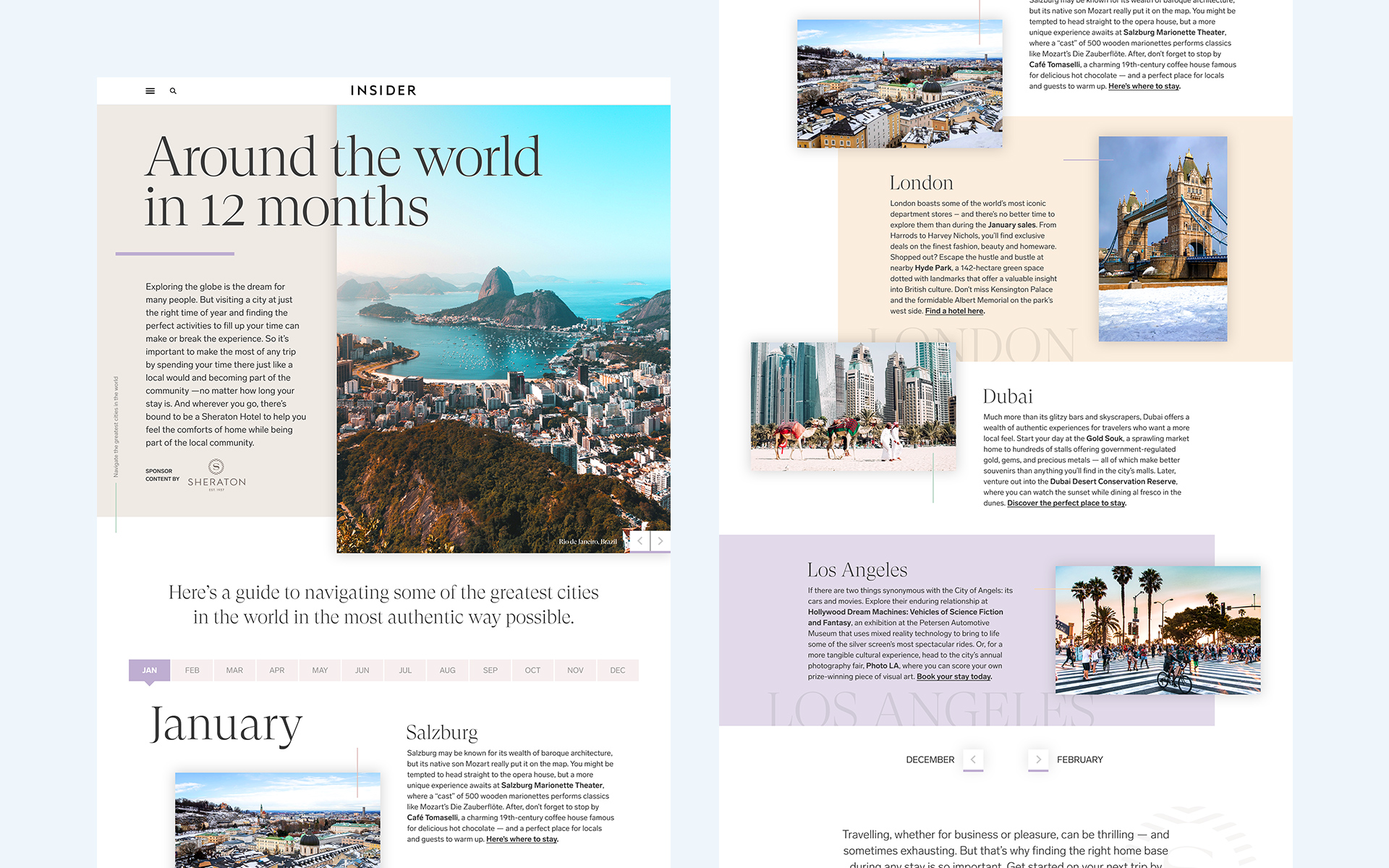This screenshot has width=1389, height=868.
Task: Click the 'Around the world in 12 months' headline
Action: 343,181
